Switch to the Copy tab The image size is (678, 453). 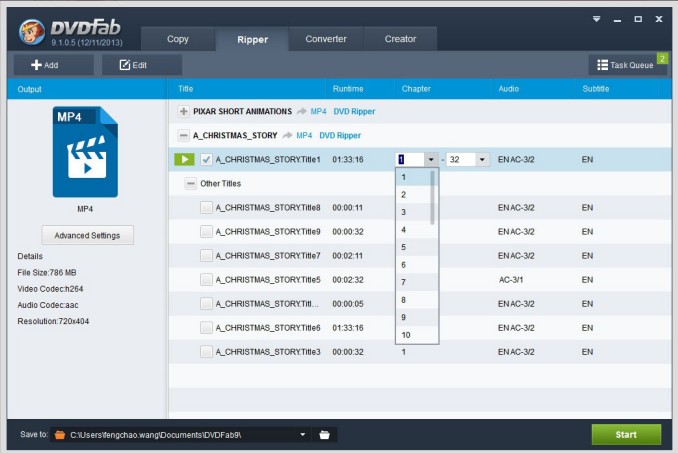[x=178, y=39]
